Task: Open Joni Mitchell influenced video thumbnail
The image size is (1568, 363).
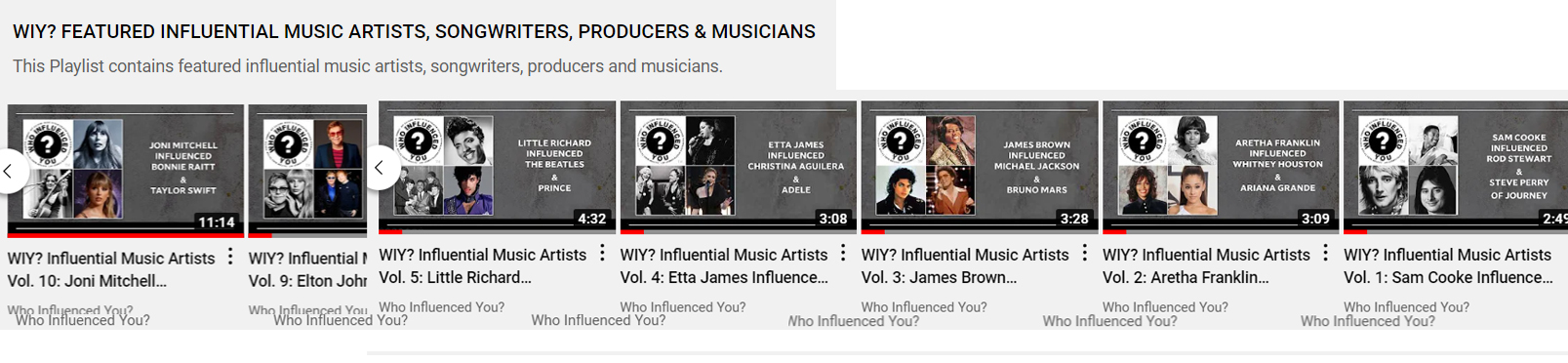Action: click(126, 170)
